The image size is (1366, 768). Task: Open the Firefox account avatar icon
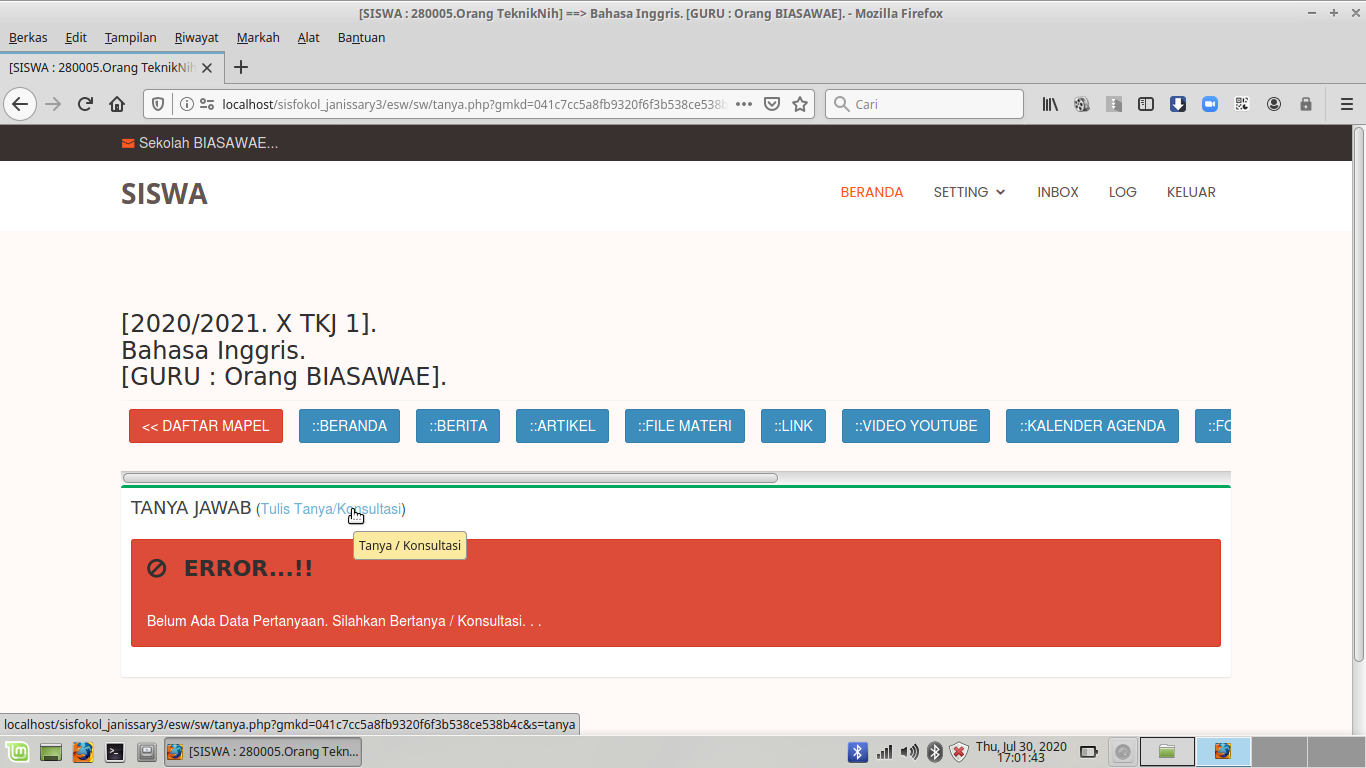coord(1274,104)
